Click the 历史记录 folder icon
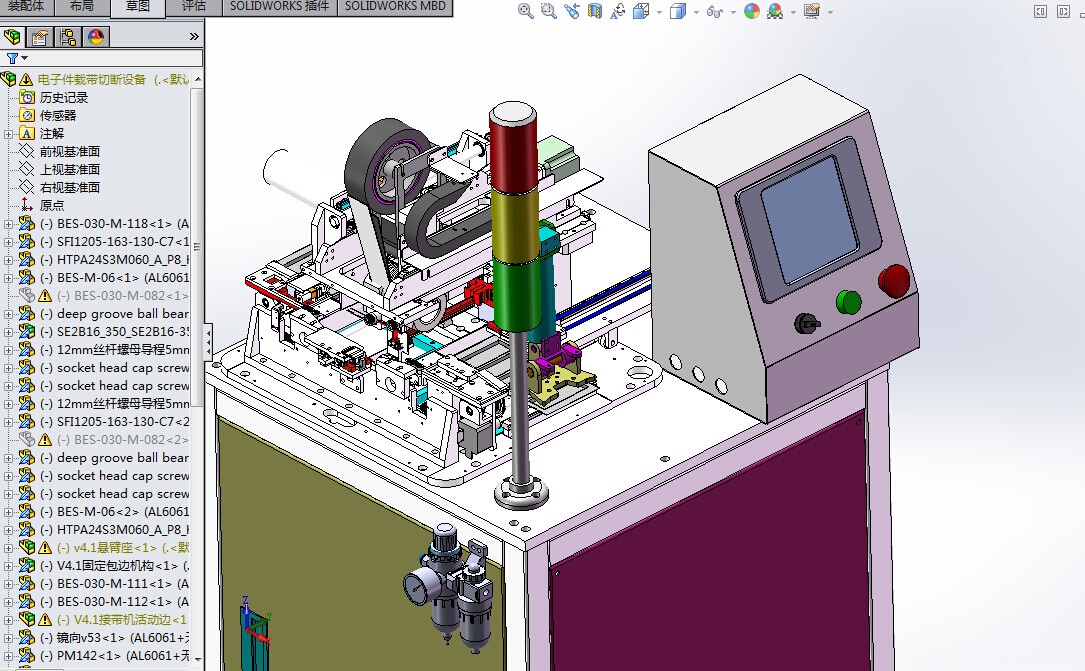 tap(27, 97)
